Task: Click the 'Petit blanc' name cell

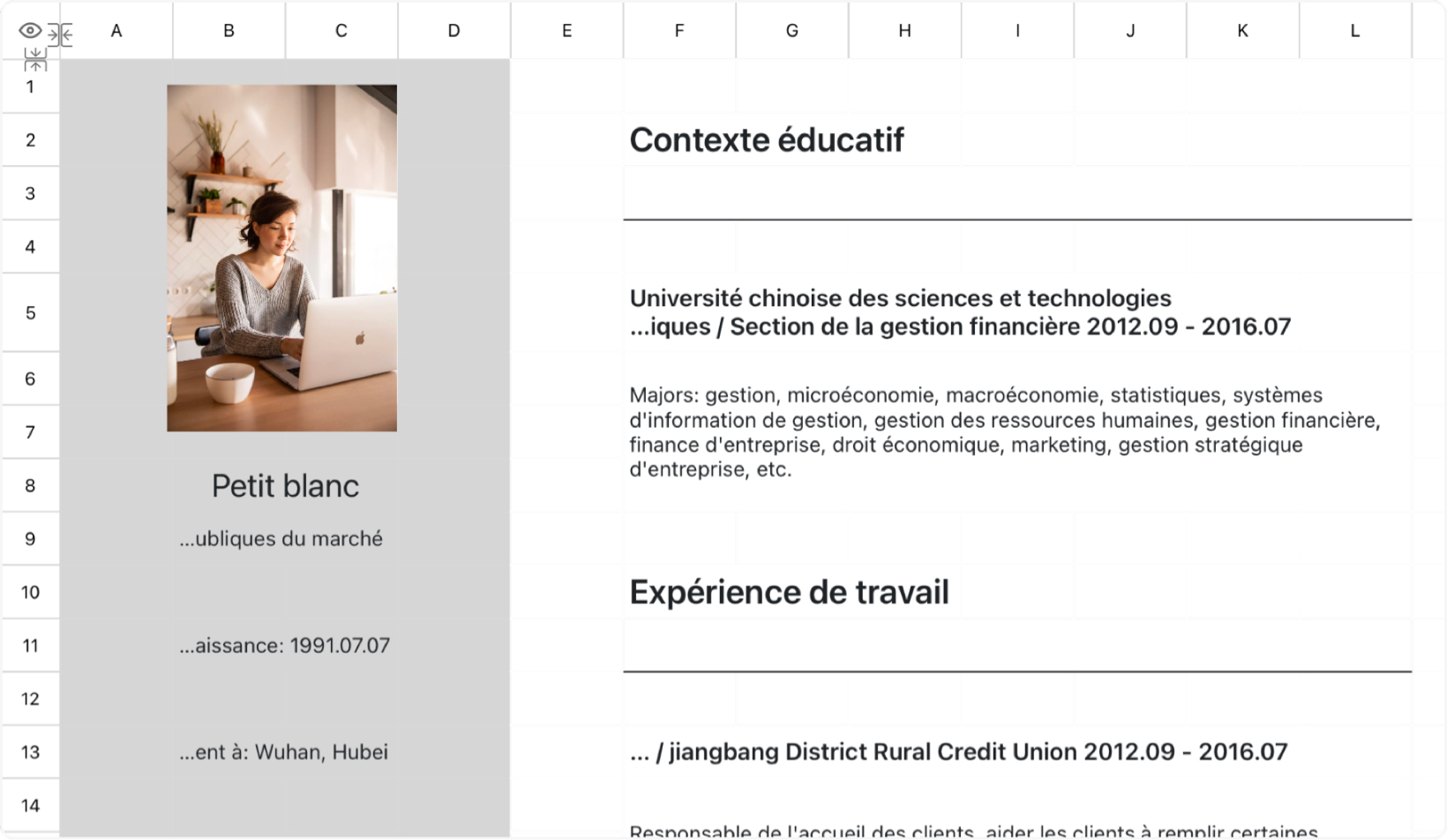Action: (x=285, y=486)
